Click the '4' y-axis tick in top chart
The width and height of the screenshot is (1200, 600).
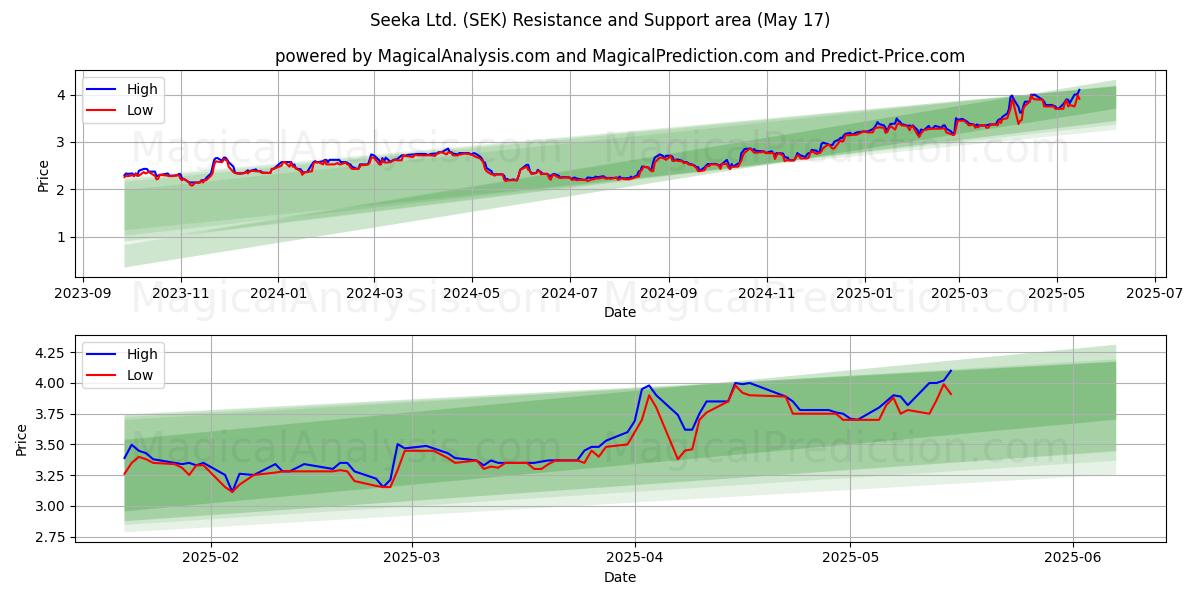[61, 95]
